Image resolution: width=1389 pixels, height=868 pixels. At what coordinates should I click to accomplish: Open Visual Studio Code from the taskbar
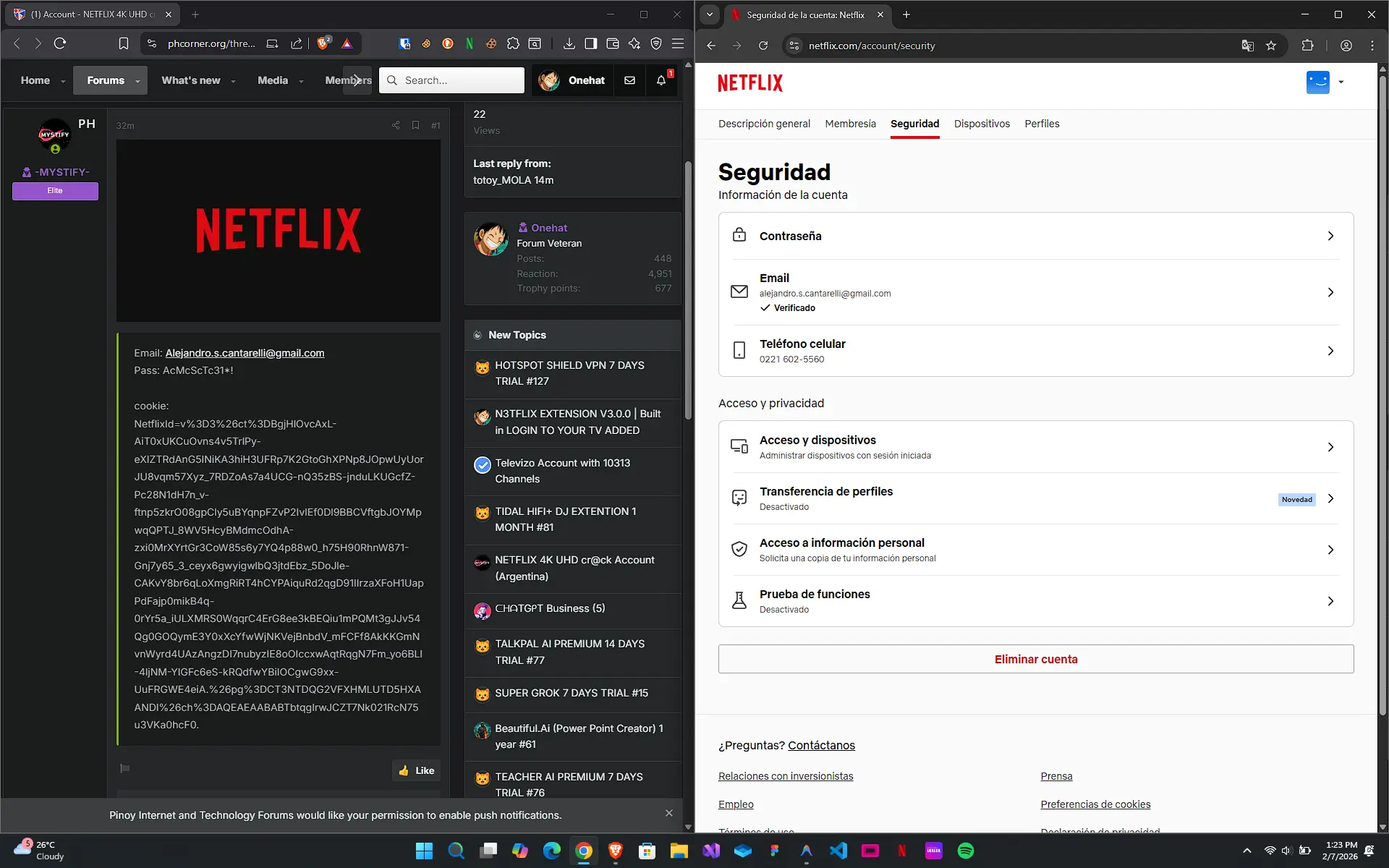tap(838, 851)
